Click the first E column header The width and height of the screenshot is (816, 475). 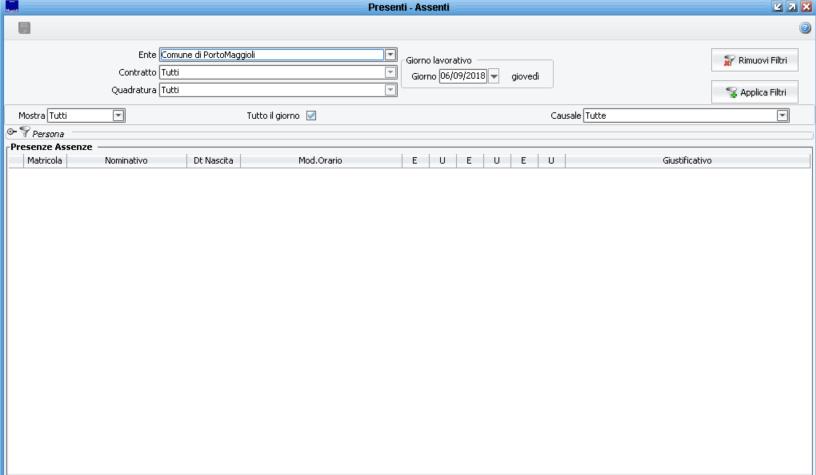(x=415, y=161)
